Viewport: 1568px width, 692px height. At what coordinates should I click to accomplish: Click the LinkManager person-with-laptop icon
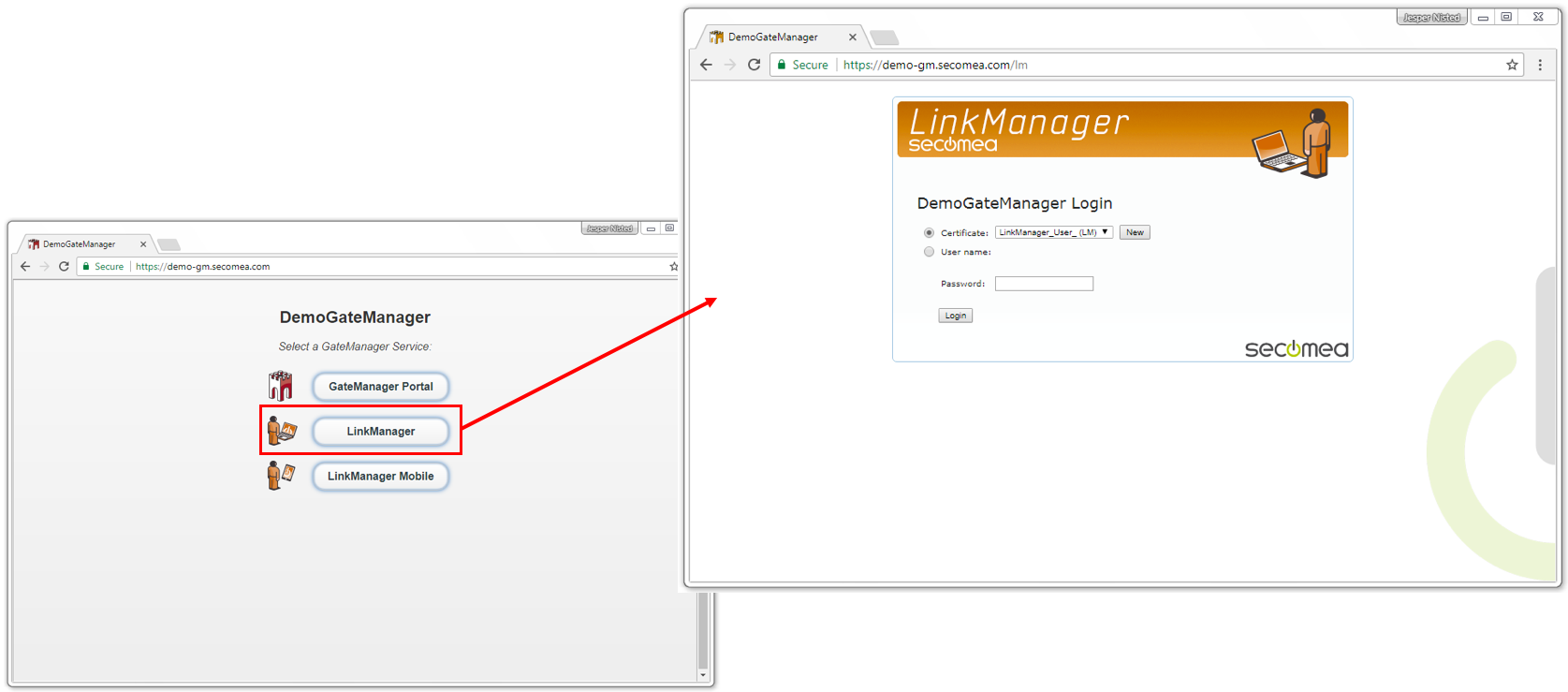[x=281, y=431]
